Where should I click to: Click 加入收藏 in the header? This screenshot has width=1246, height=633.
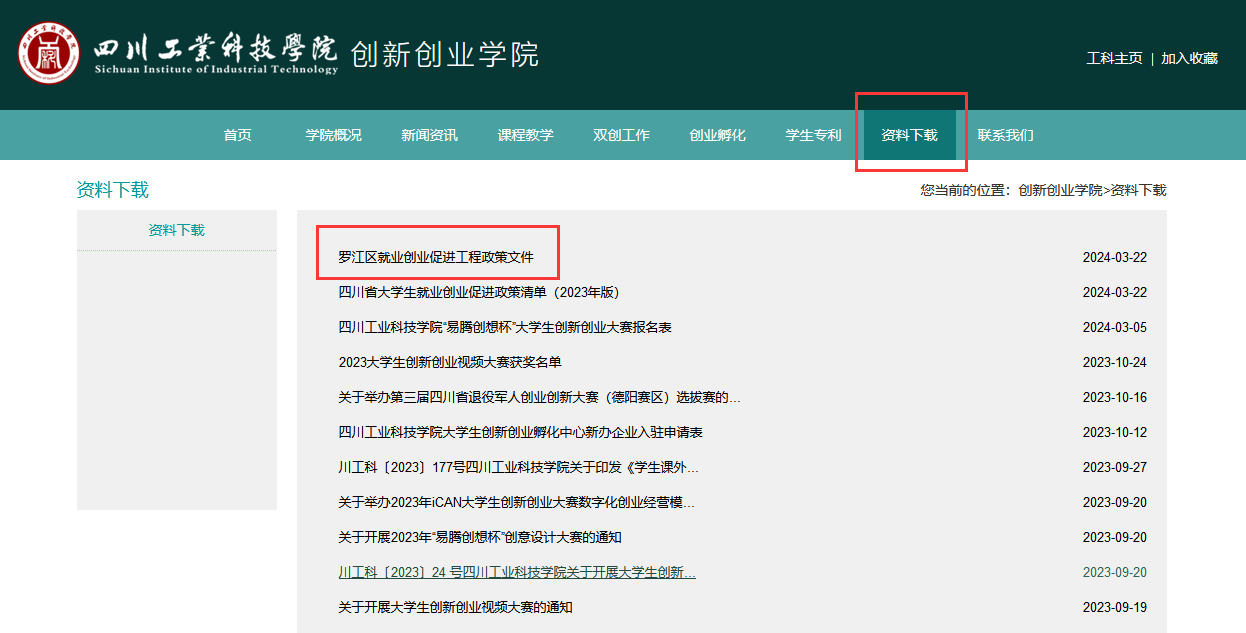point(1189,58)
